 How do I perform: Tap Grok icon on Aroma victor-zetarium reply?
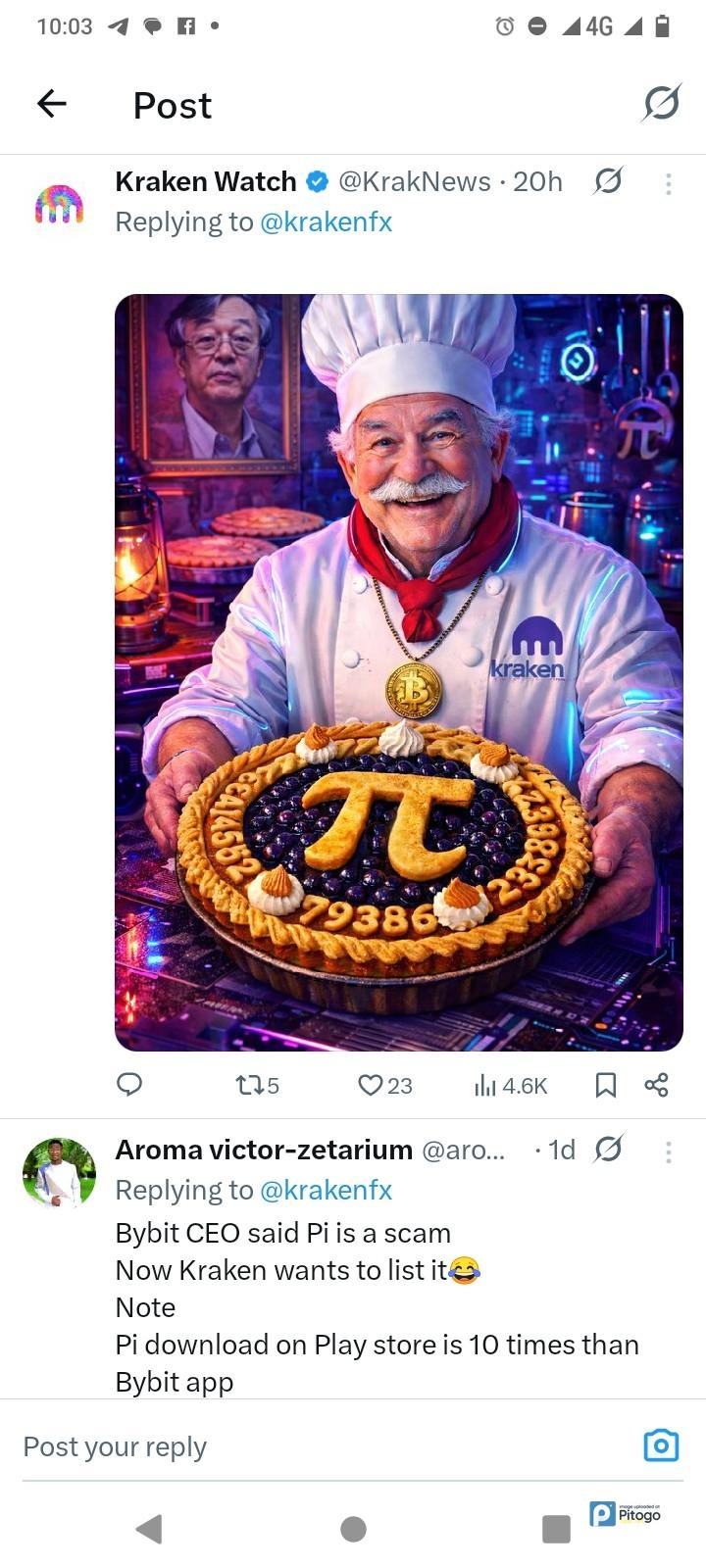coord(608,1150)
